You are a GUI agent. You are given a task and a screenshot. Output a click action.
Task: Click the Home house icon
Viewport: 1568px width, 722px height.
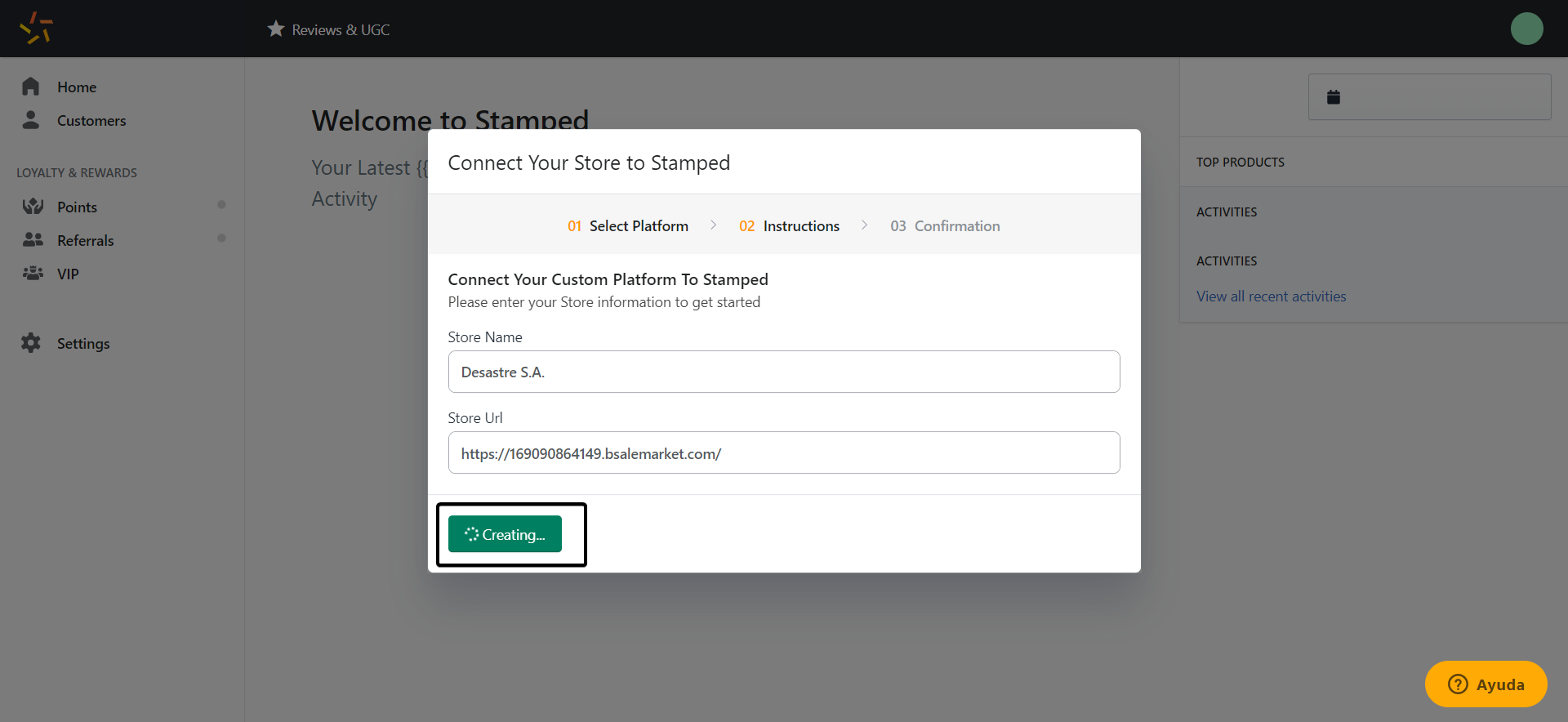[x=31, y=87]
